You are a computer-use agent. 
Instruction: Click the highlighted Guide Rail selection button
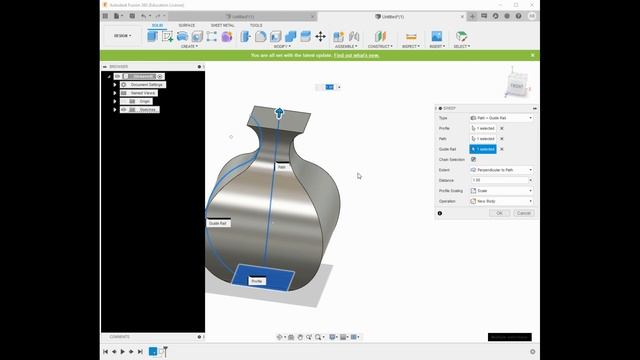[x=483, y=149]
